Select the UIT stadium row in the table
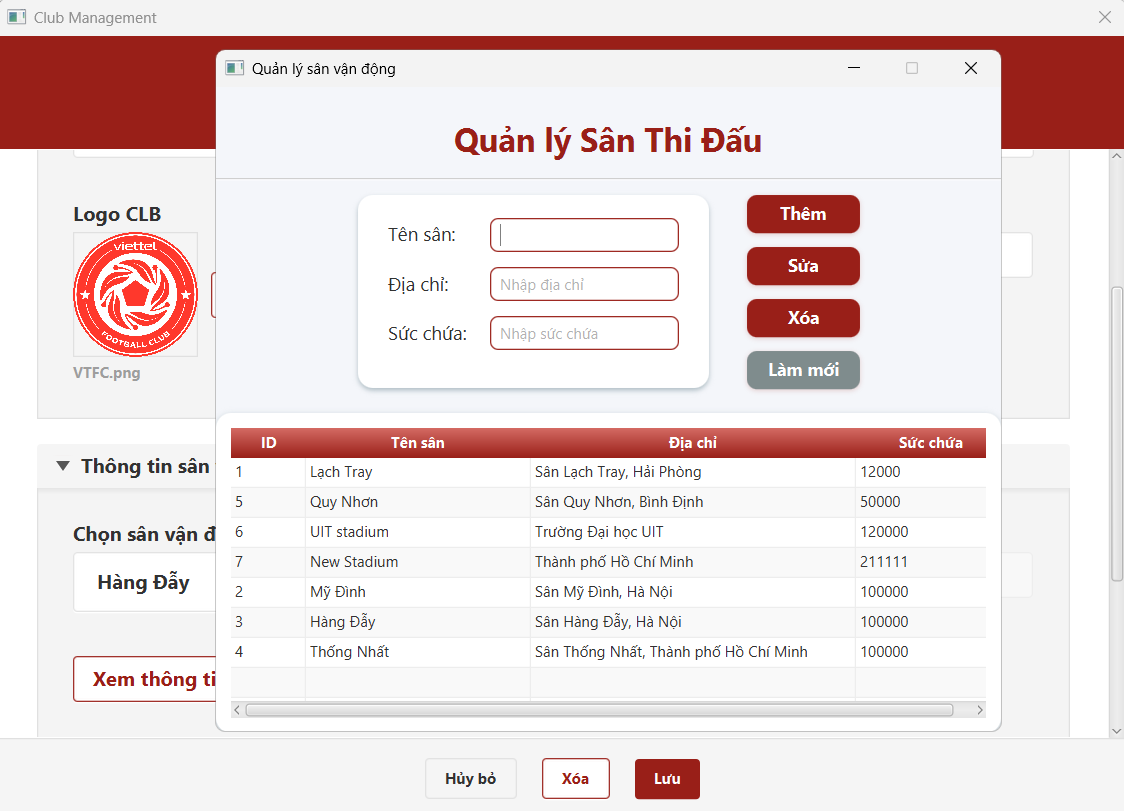This screenshot has width=1124, height=811. [417, 531]
